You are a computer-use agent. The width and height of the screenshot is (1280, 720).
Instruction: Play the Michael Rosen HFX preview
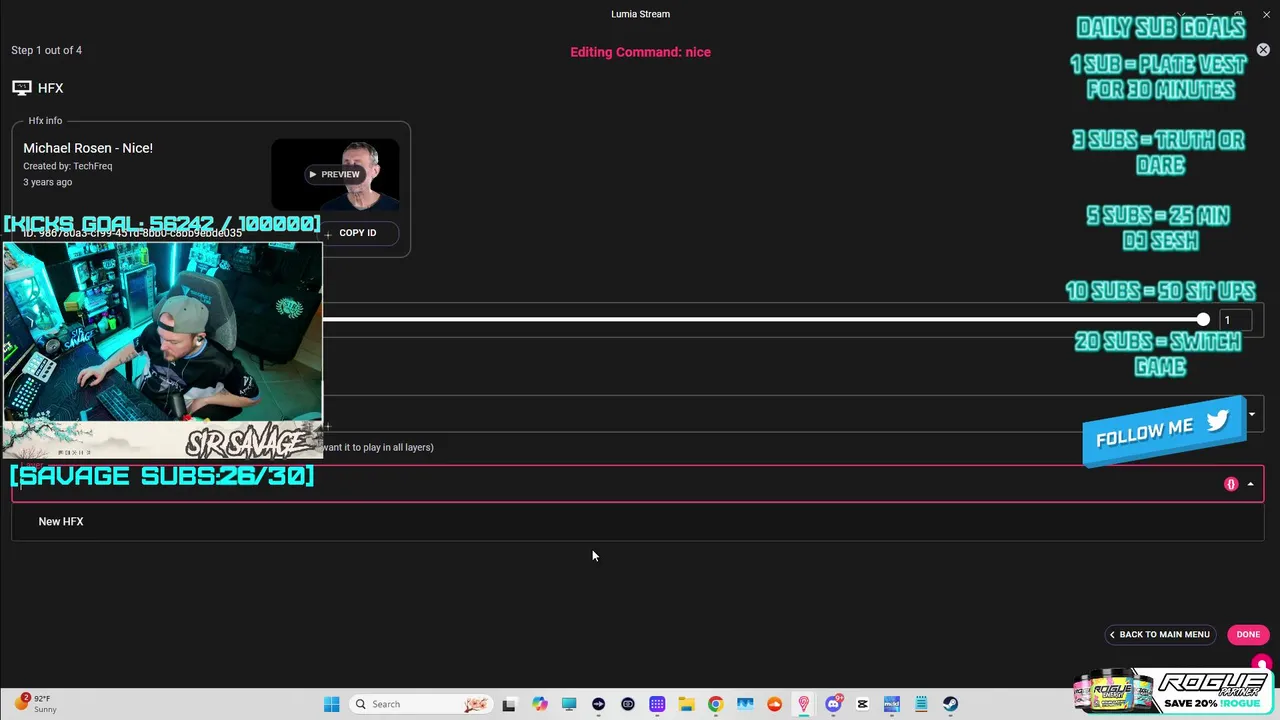tap(334, 174)
